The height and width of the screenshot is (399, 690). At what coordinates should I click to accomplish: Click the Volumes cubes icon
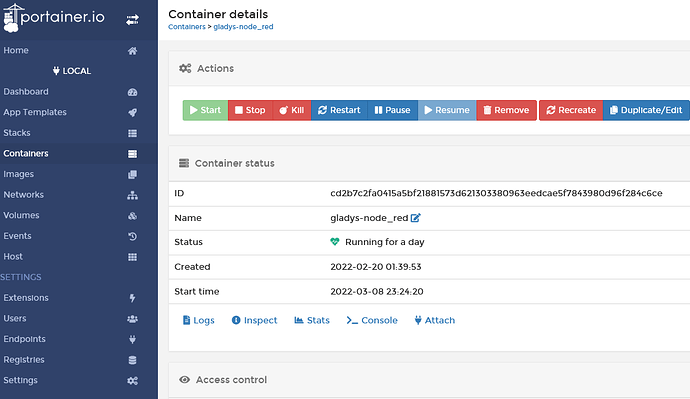(132, 216)
